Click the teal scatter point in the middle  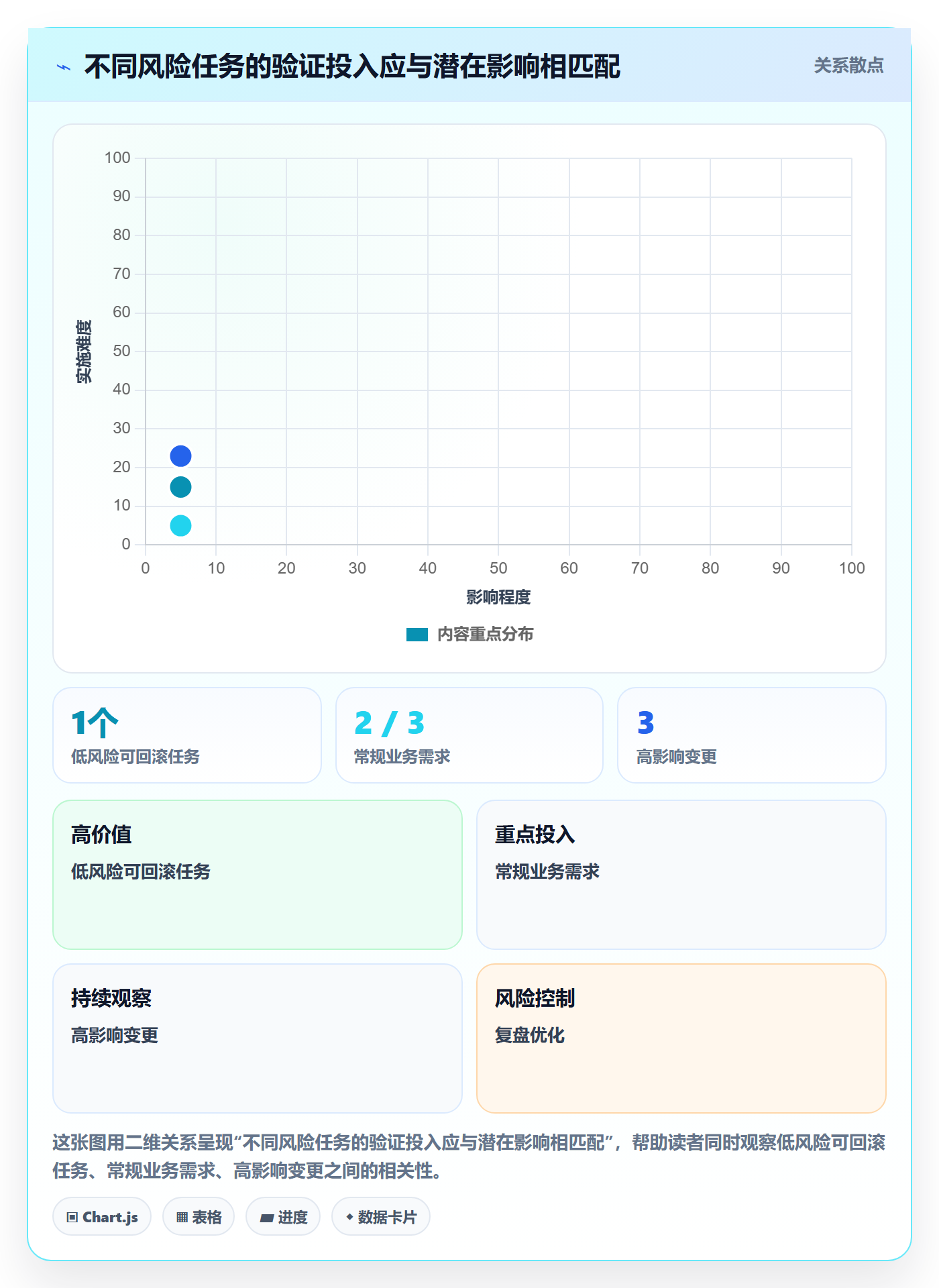180,487
